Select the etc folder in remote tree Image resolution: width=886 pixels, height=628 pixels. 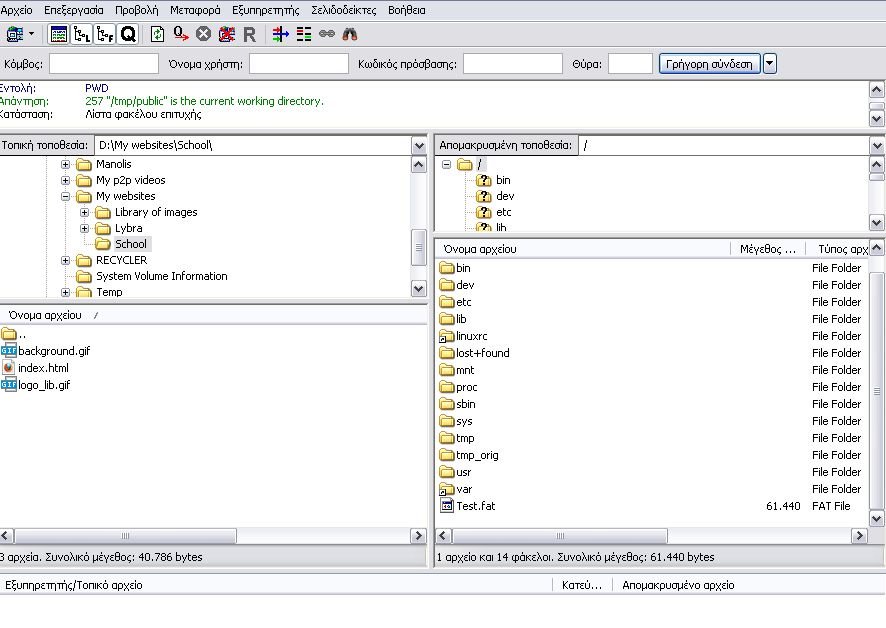[503, 213]
